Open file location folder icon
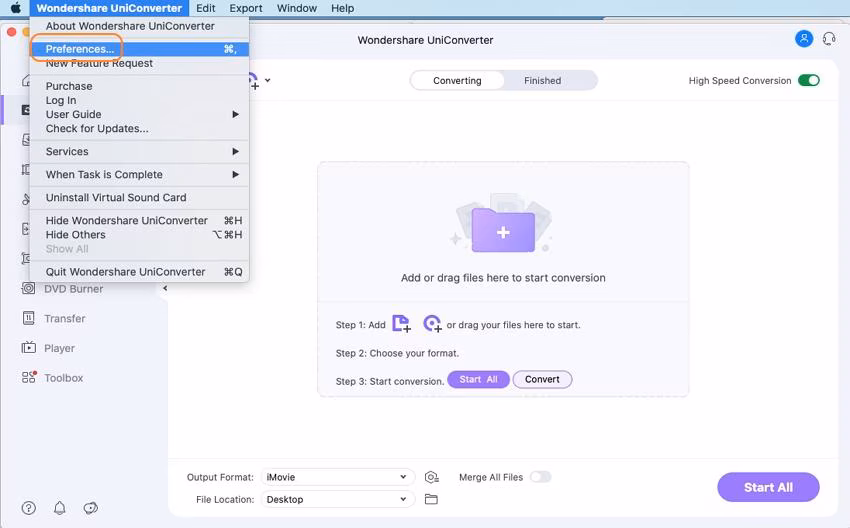The image size is (850, 528). [431, 499]
